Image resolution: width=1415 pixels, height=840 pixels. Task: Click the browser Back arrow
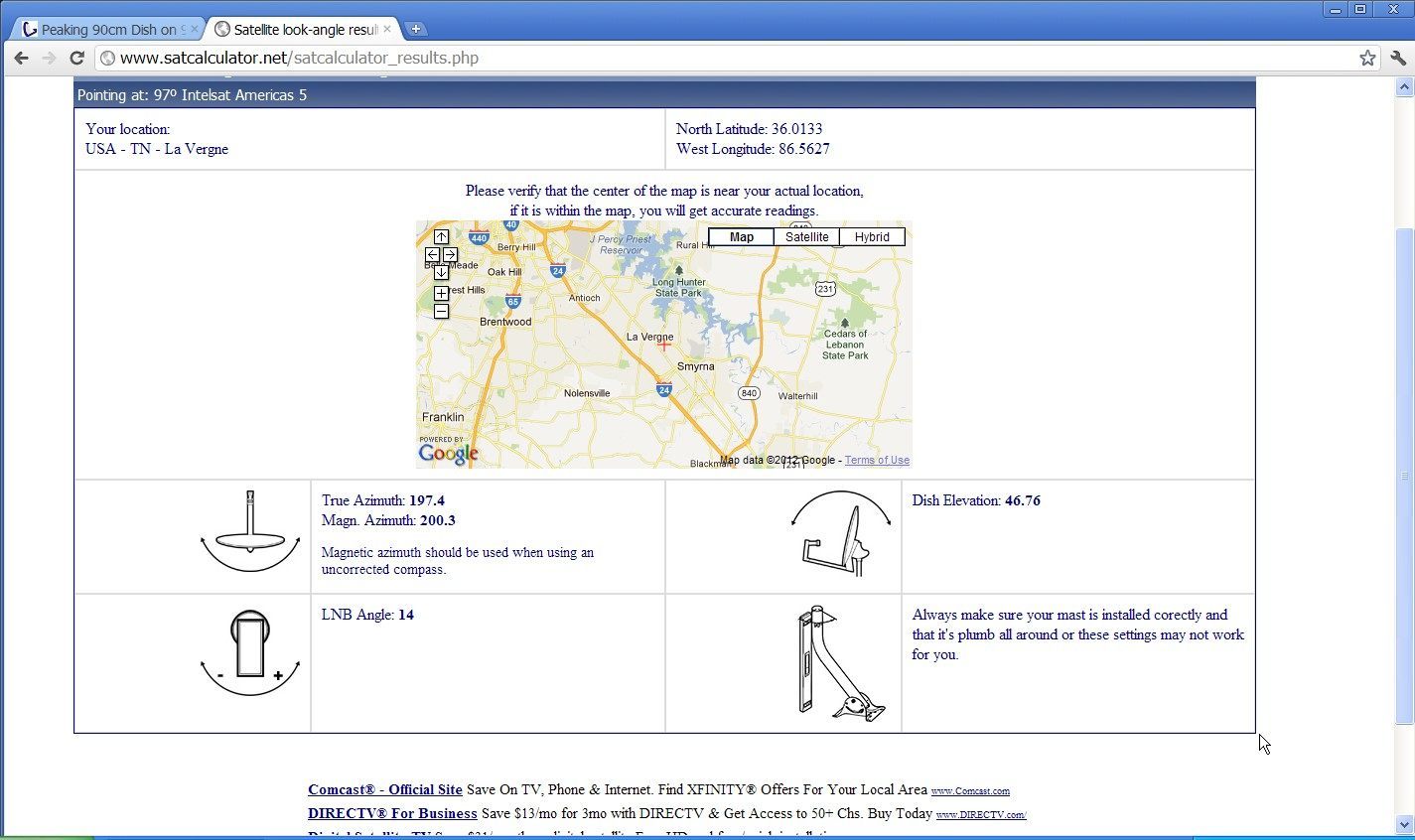21,58
